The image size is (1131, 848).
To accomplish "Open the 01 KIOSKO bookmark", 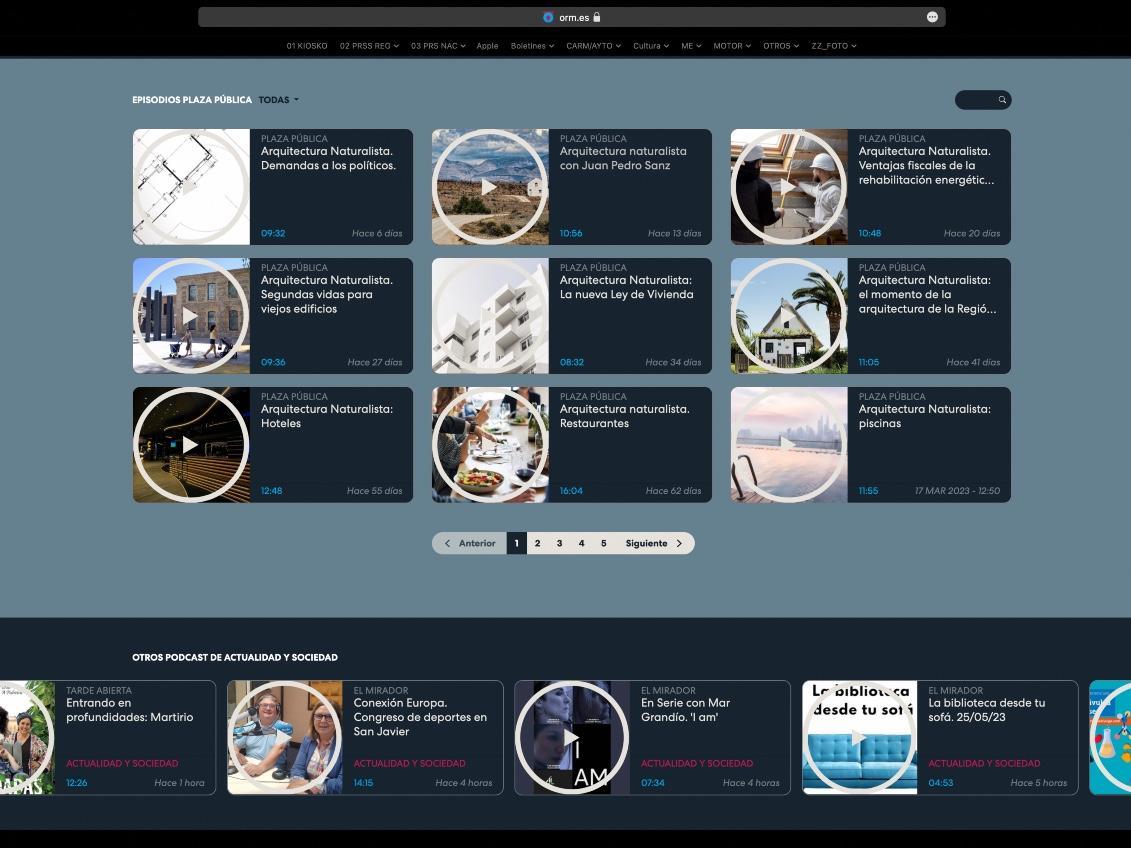I will (x=307, y=46).
